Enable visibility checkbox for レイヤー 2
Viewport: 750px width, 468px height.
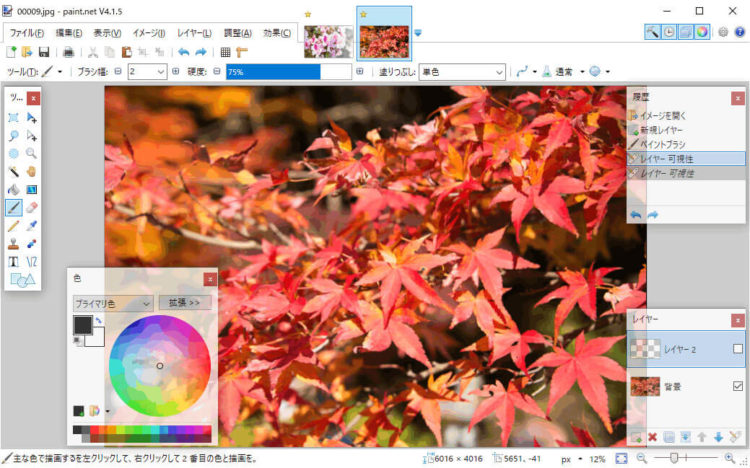point(737,349)
